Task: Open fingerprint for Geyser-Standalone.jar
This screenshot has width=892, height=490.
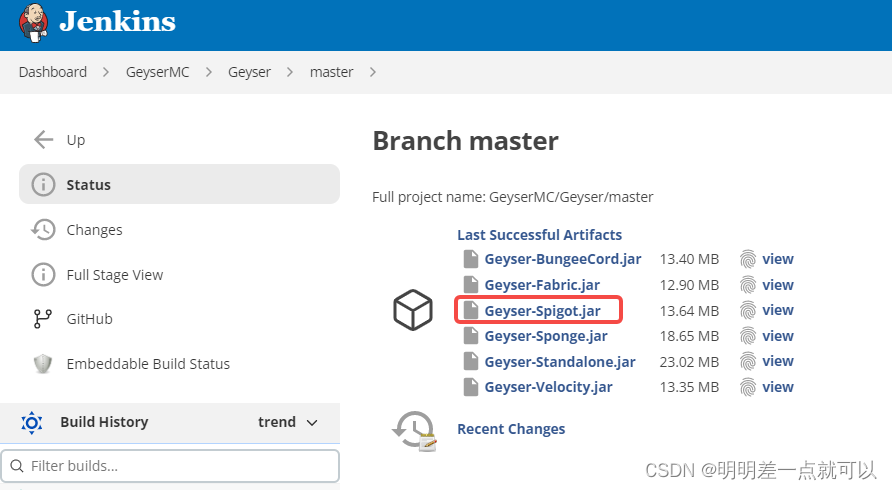Action: point(748,361)
